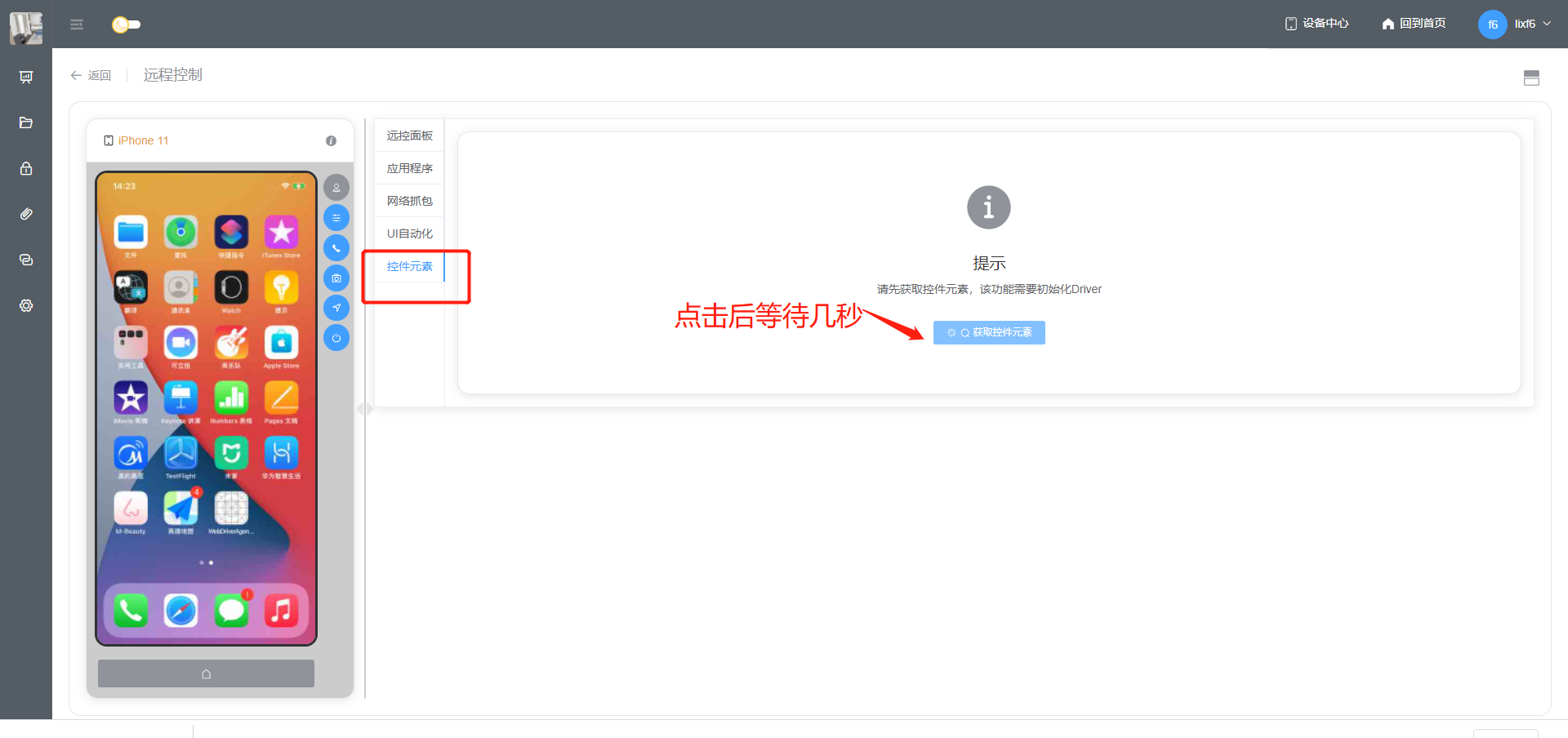1568x738 pixels.
Task: Open the paperclip icon in left sidebar
Action: pyautogui.click(x=26, y=214)
